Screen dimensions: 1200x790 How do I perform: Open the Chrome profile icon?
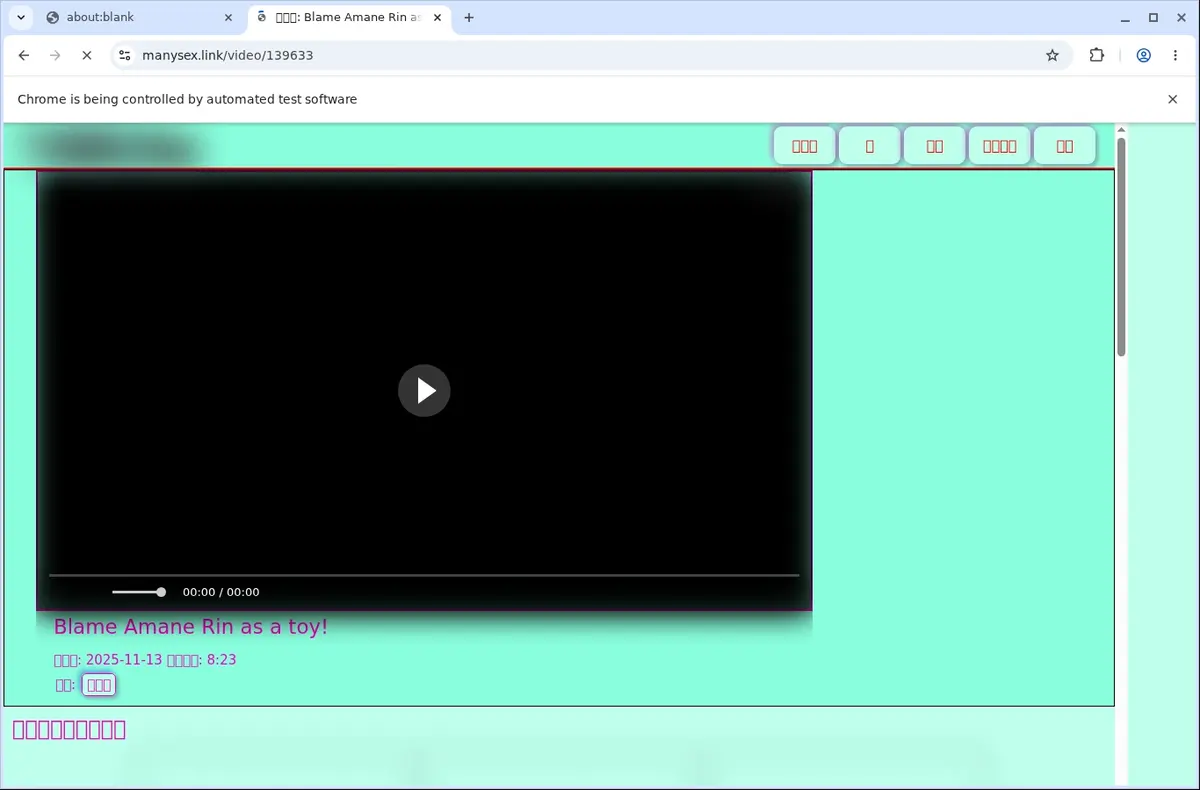click(1143, 55)
